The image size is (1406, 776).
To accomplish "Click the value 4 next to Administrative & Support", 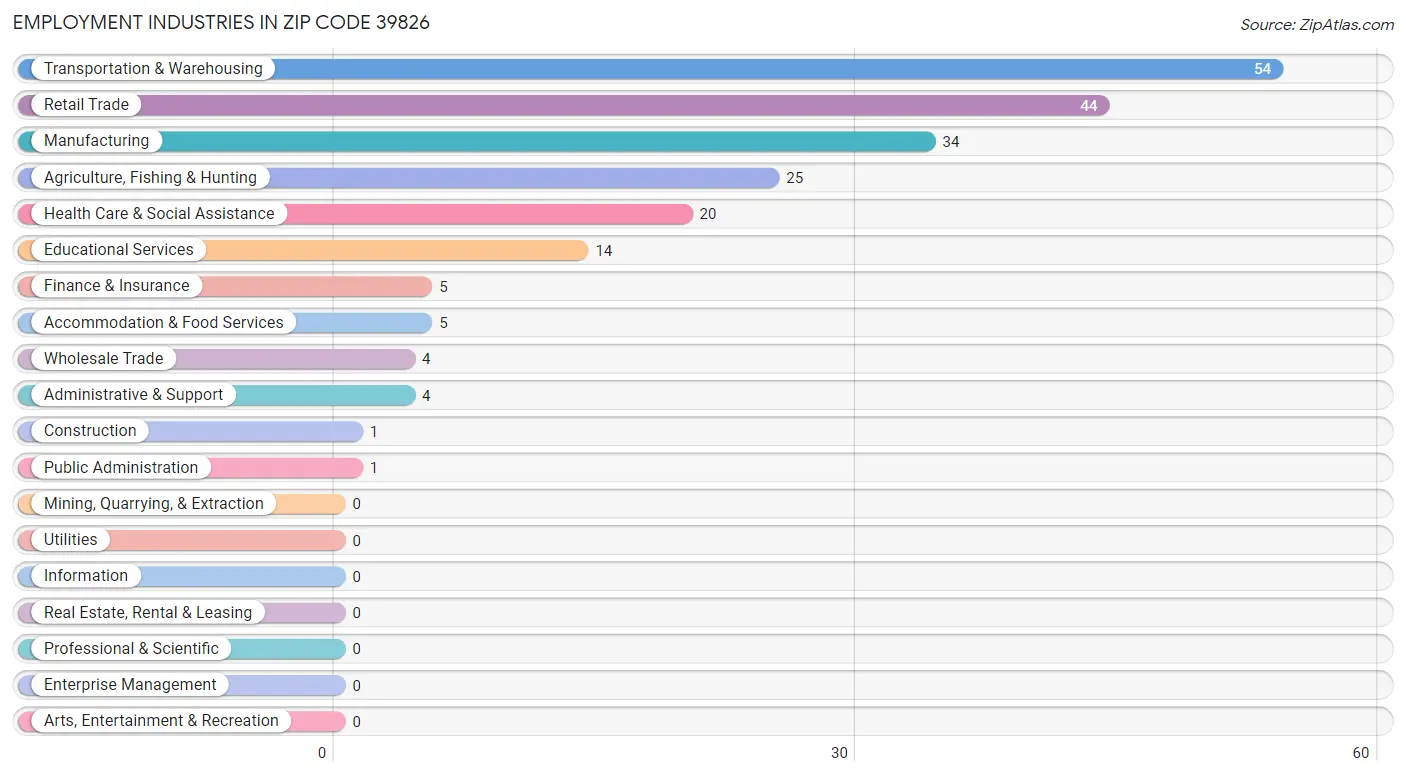I will [x=426, y=396].
